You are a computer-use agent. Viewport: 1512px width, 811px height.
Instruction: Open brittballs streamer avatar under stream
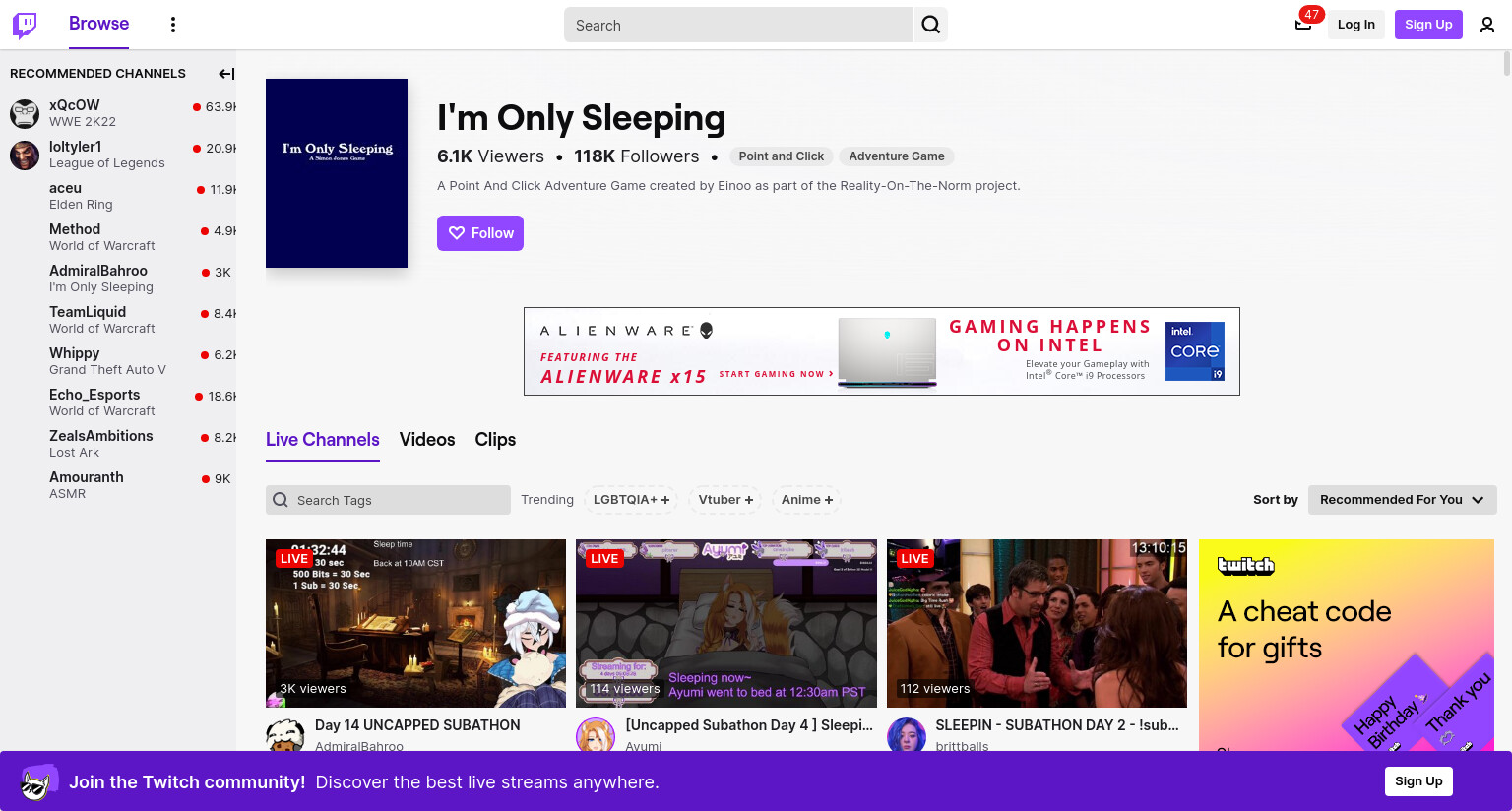point(907,735)
